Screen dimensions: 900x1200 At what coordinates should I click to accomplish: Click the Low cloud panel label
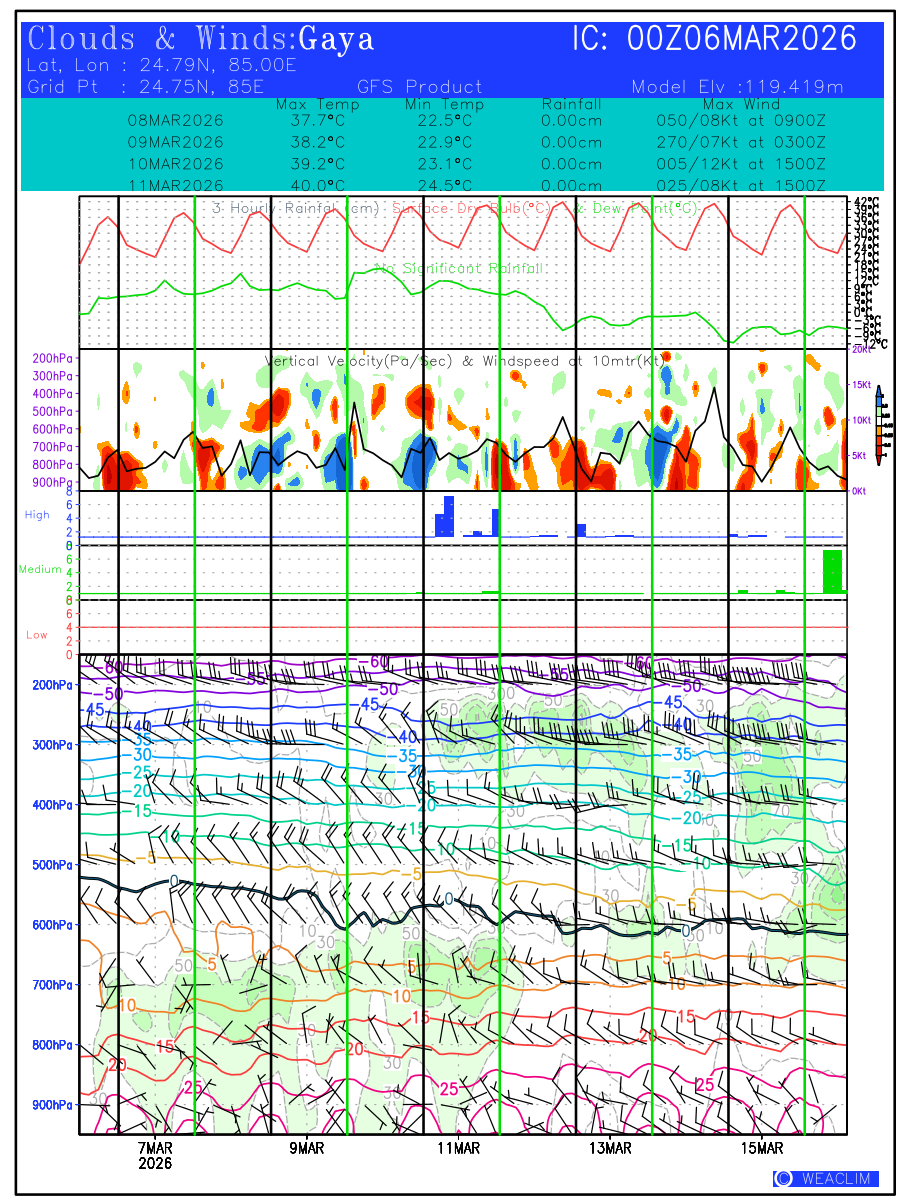tap(37, 635)
